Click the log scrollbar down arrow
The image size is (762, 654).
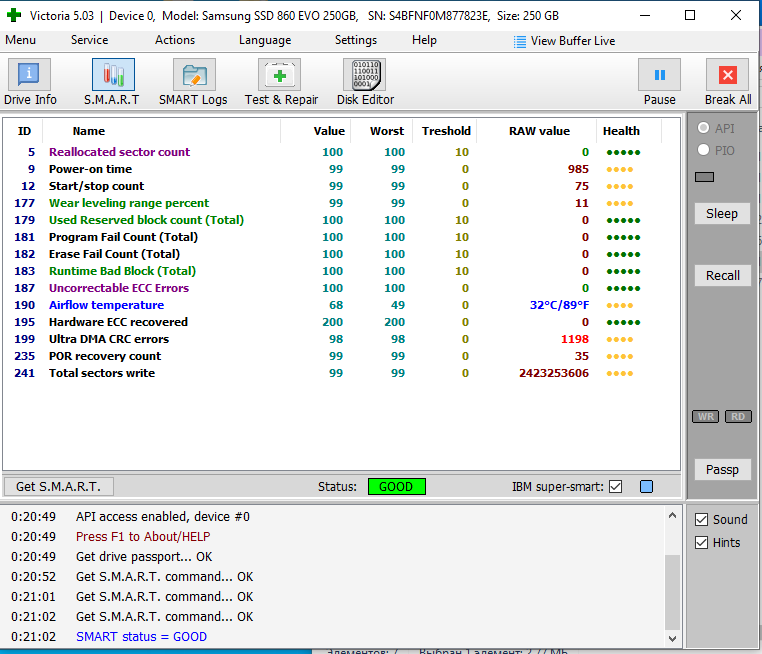coord(673,638)
